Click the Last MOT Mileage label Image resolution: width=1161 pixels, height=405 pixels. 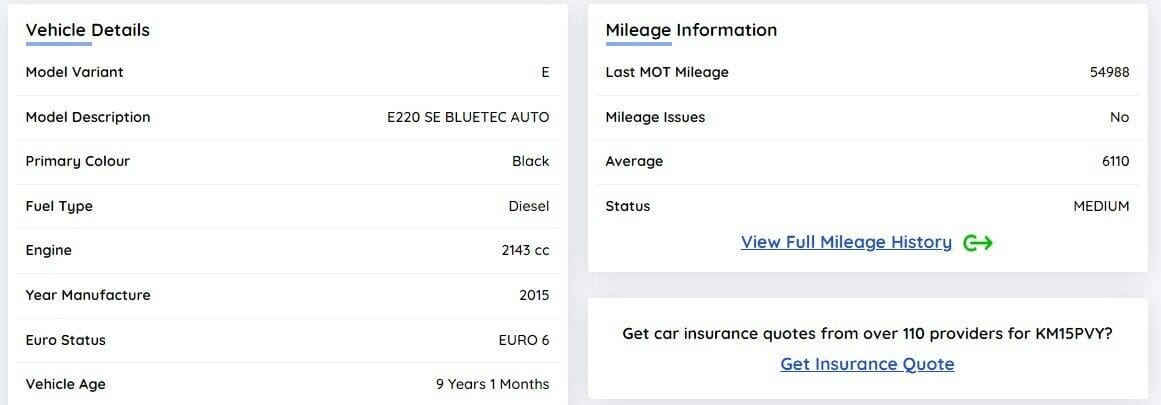pyautogui.click(x=667, y=72)
